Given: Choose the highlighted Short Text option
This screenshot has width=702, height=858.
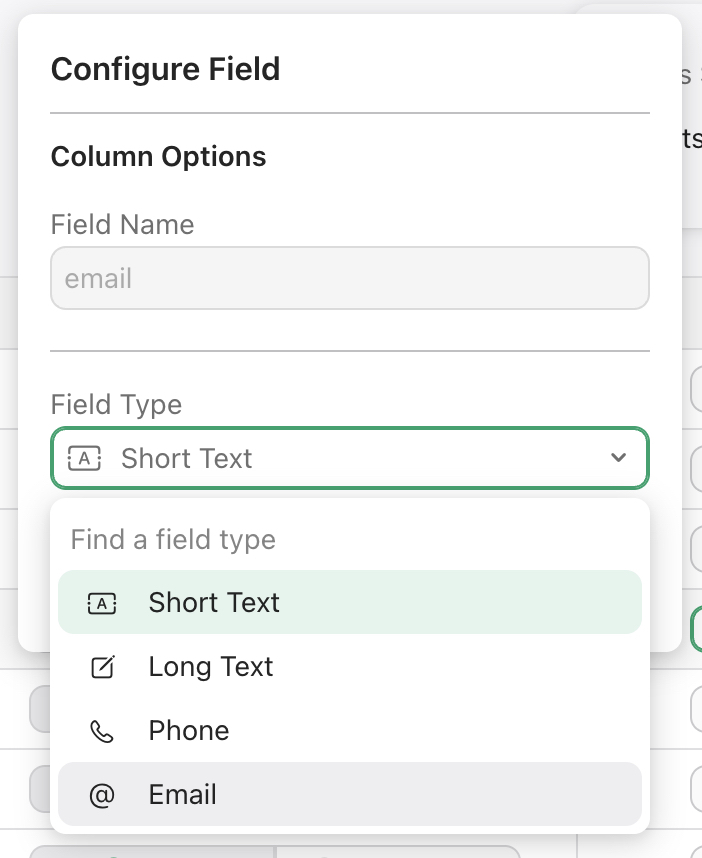Looking at the screenshot, I should [350, 602].
